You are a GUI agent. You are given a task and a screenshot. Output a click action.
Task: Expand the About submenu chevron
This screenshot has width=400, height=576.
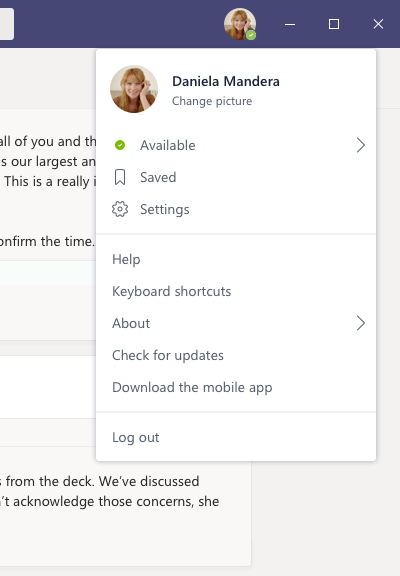361,323
